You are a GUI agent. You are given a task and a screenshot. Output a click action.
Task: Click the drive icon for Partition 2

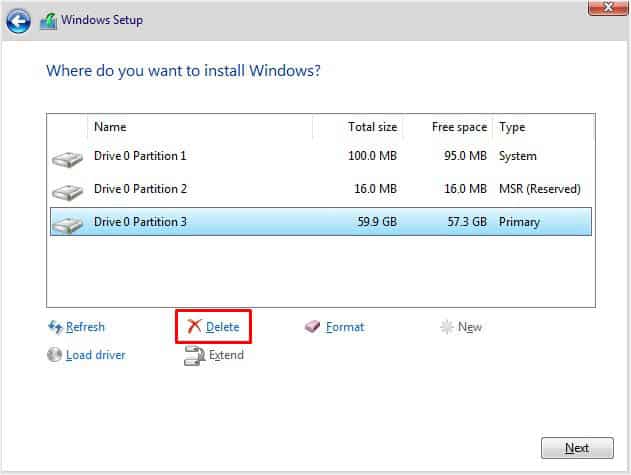tap(67, 192)
